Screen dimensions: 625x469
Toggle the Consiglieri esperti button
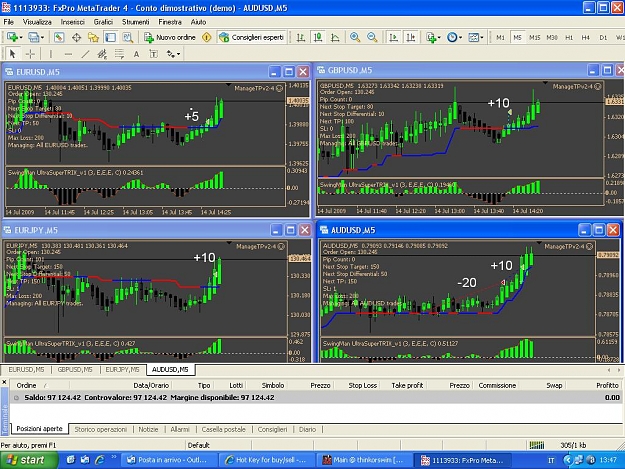[x=252, y=37]
